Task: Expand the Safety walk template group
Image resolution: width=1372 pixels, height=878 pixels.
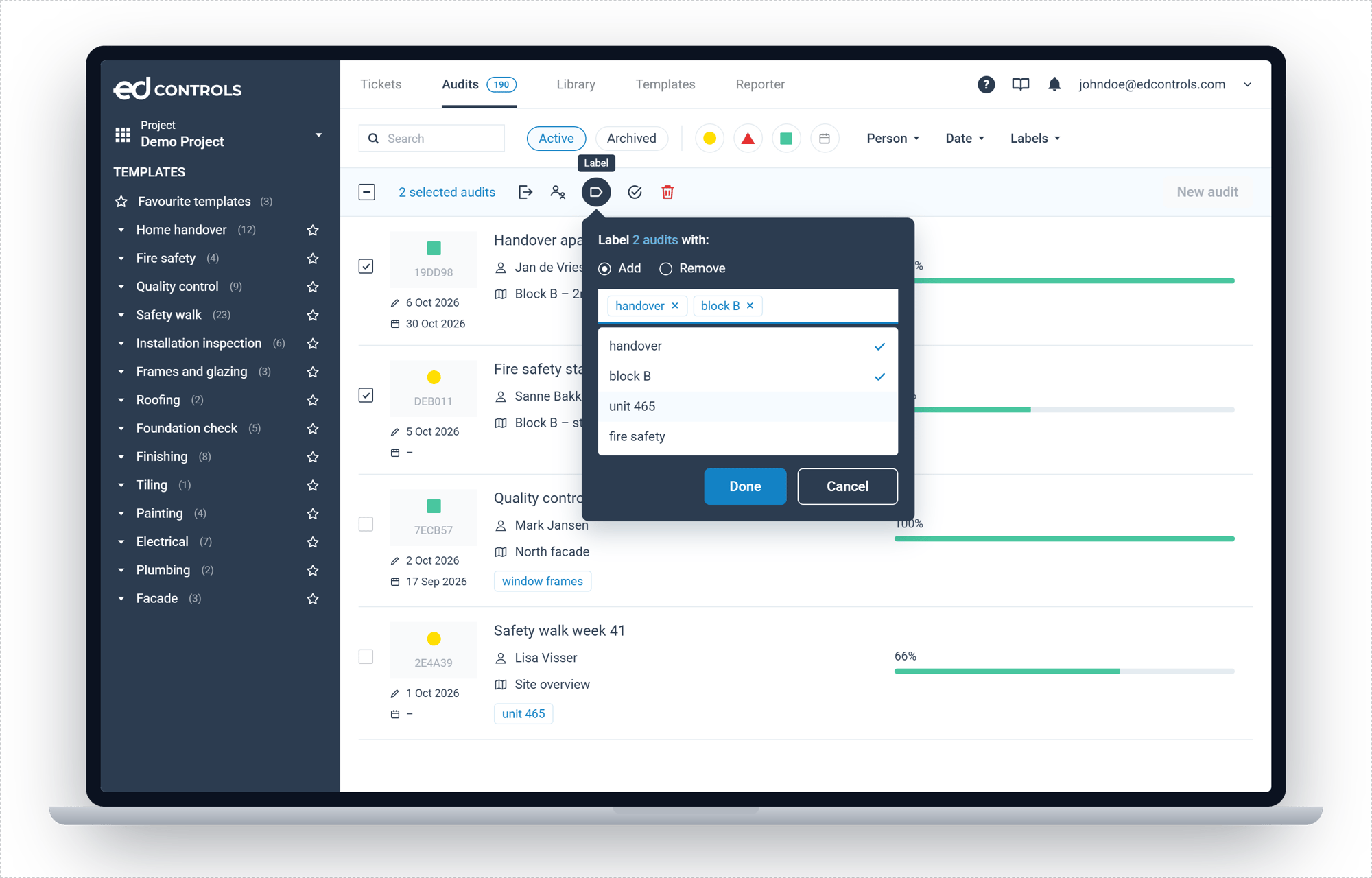Action: click(121, 315)
